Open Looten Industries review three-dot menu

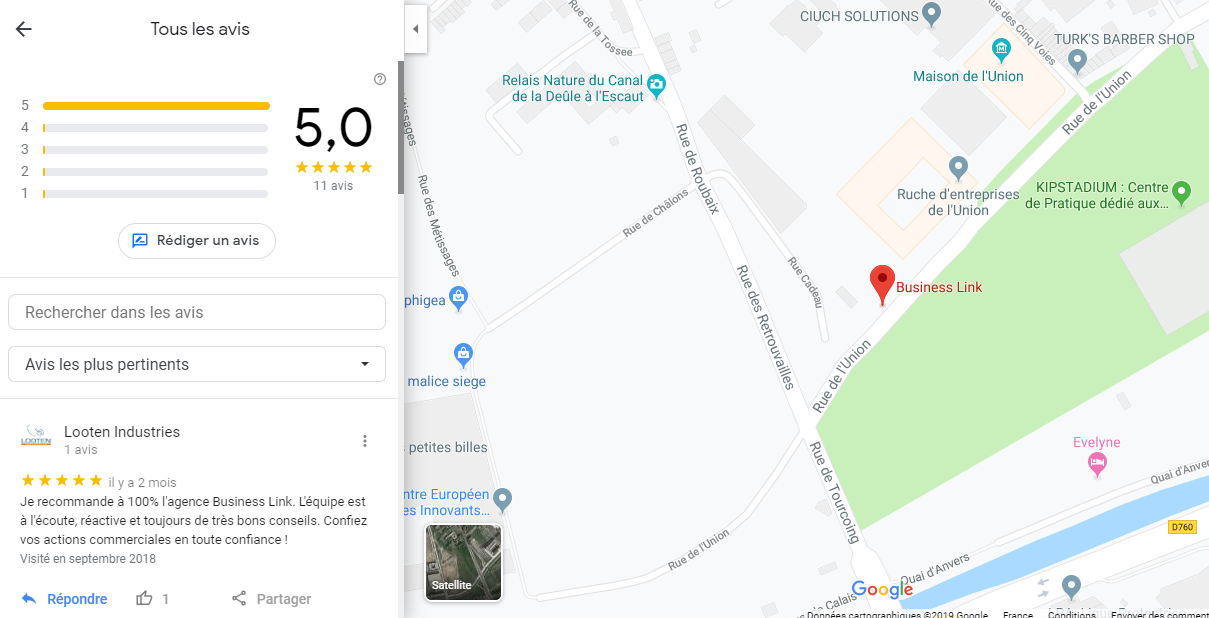tap(365, 441)
